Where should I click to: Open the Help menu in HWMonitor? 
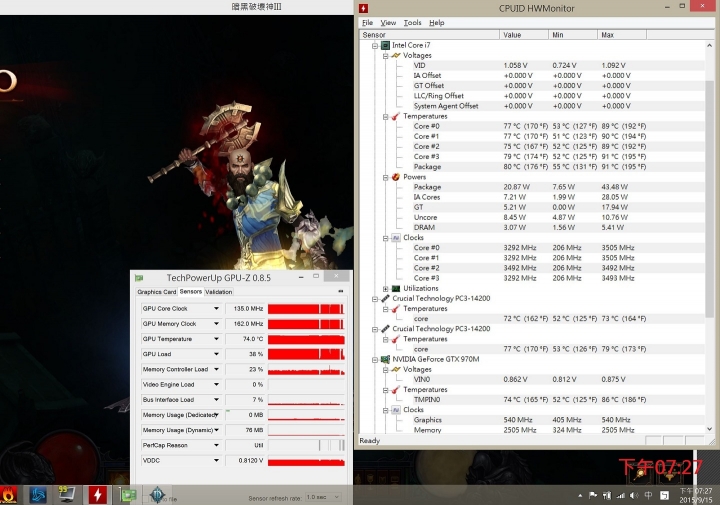(x=437, y=22)
